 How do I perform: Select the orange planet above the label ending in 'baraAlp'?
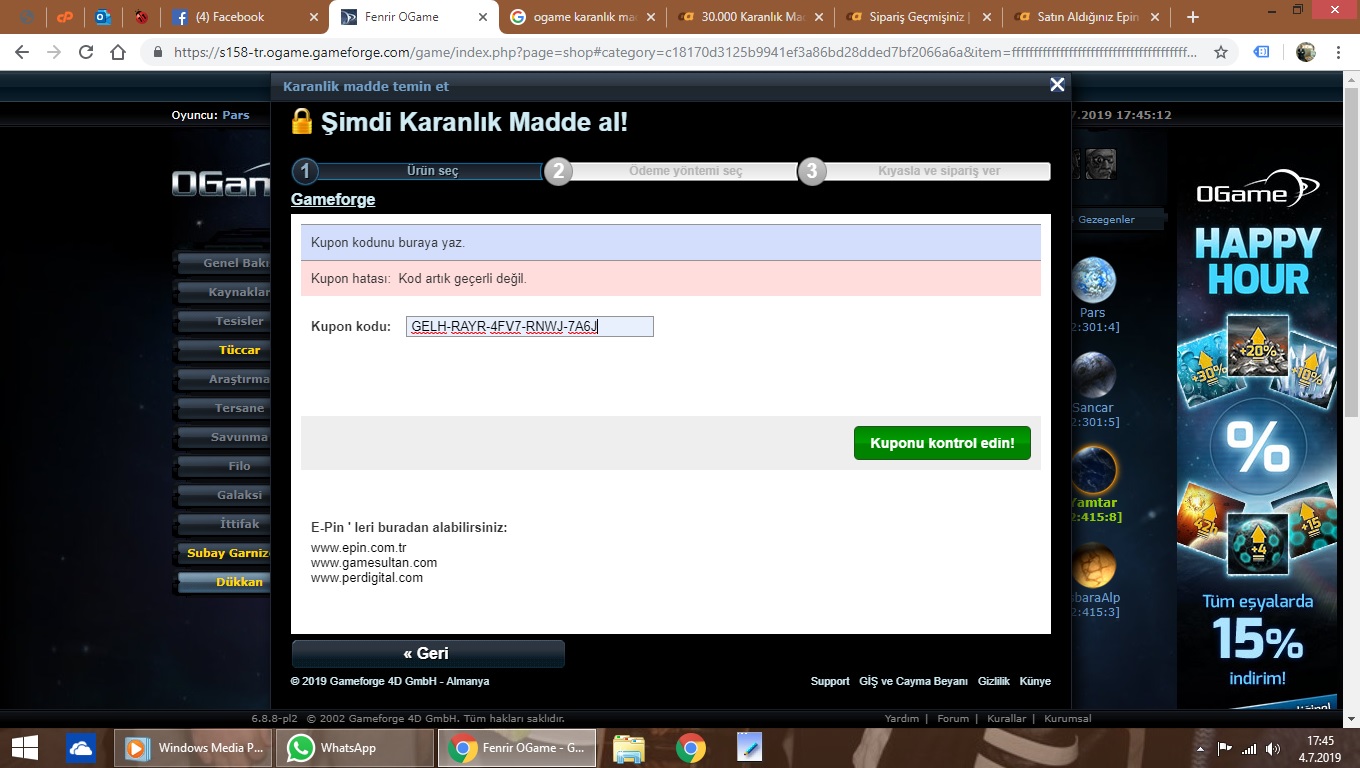coord(1093,565)
